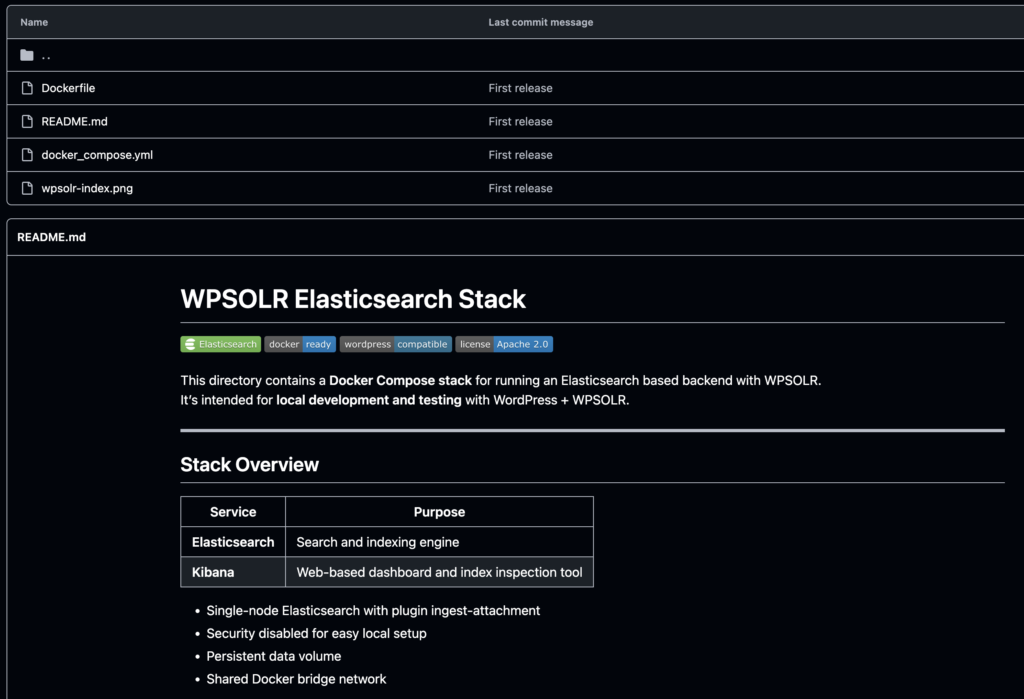Click 'Single-node Elasticsearch with plugin ingest-attachment' bullet
The image size is (1024, 699).
[x=373, y=611]
